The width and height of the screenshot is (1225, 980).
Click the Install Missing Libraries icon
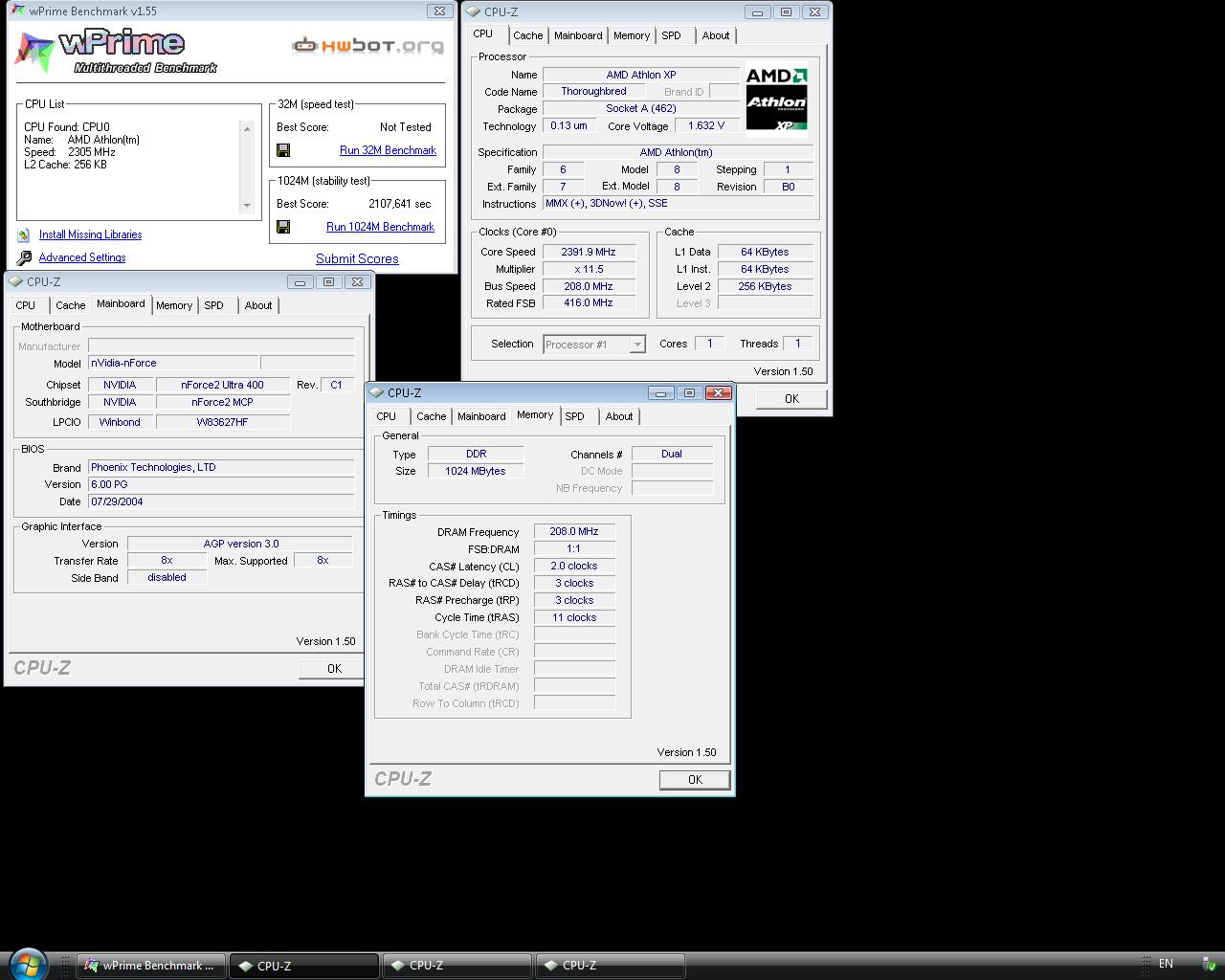24,234
